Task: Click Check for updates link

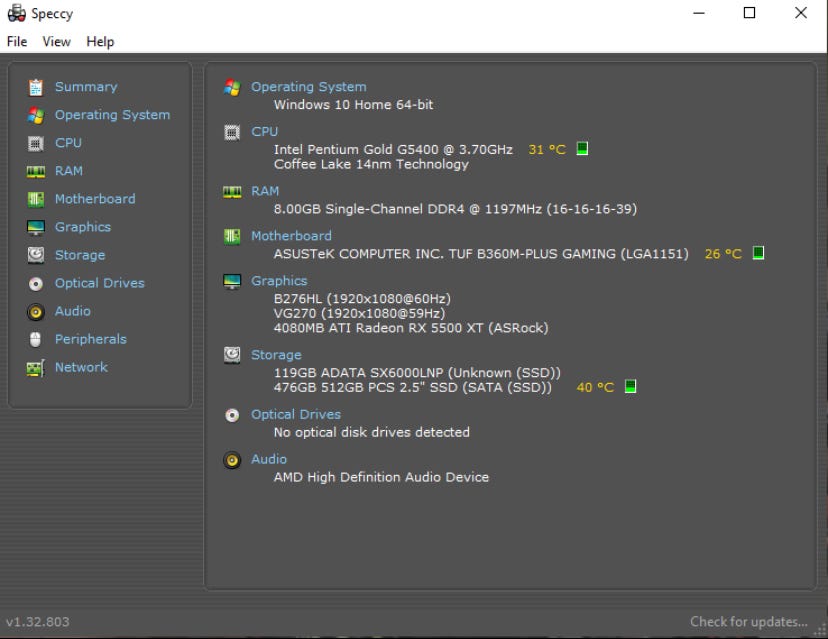Action: point(749,622)
